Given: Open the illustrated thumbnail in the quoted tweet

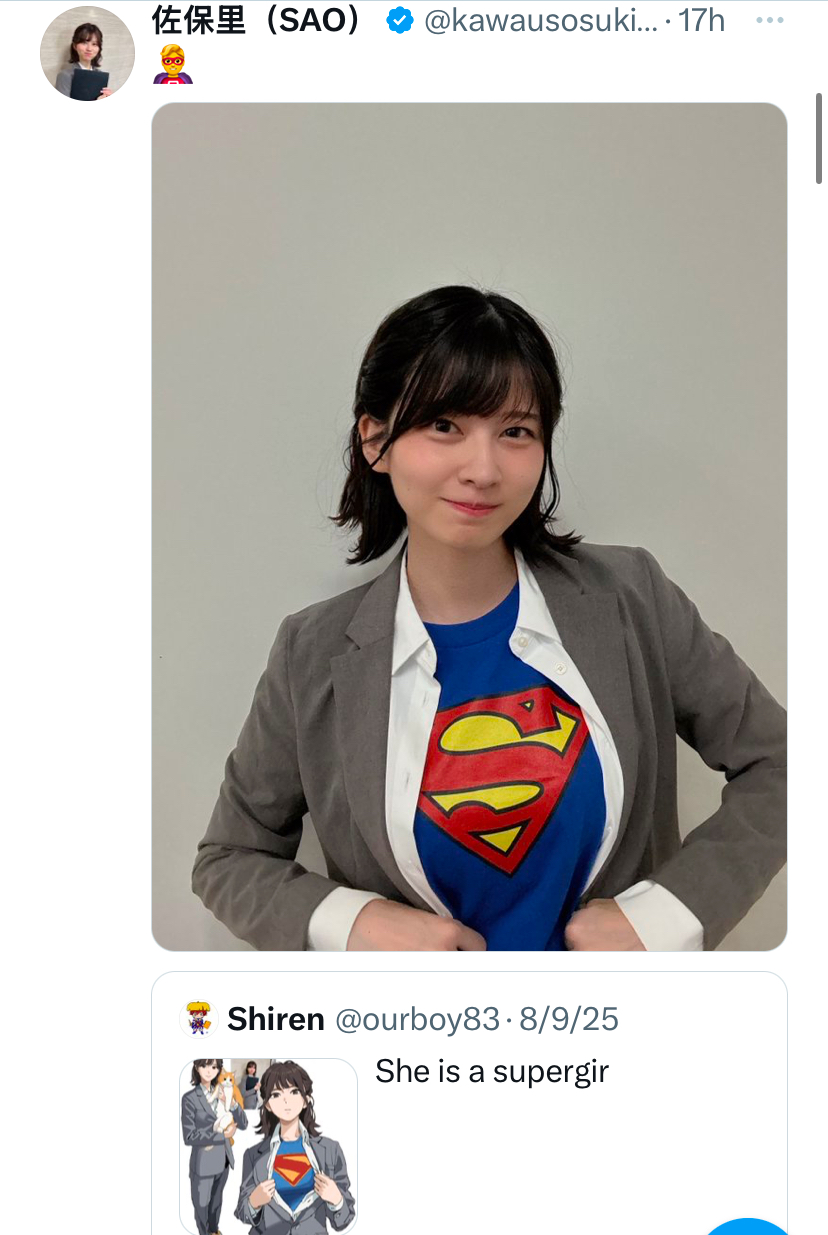Looking at the screenshot, I should click(269, 1146).
